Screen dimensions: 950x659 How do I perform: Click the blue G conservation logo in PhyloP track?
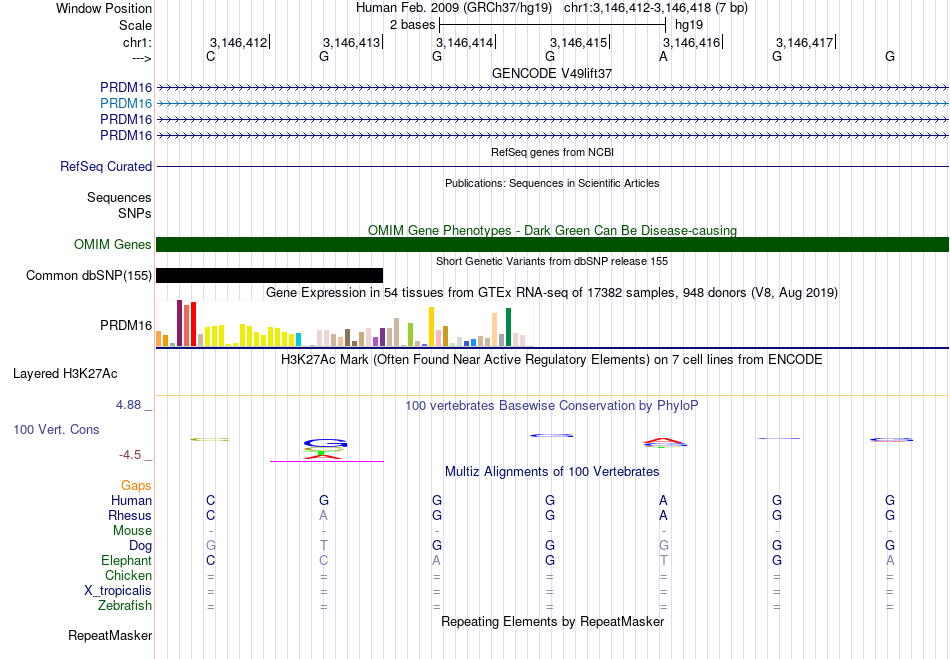click(x=325, y=443)
